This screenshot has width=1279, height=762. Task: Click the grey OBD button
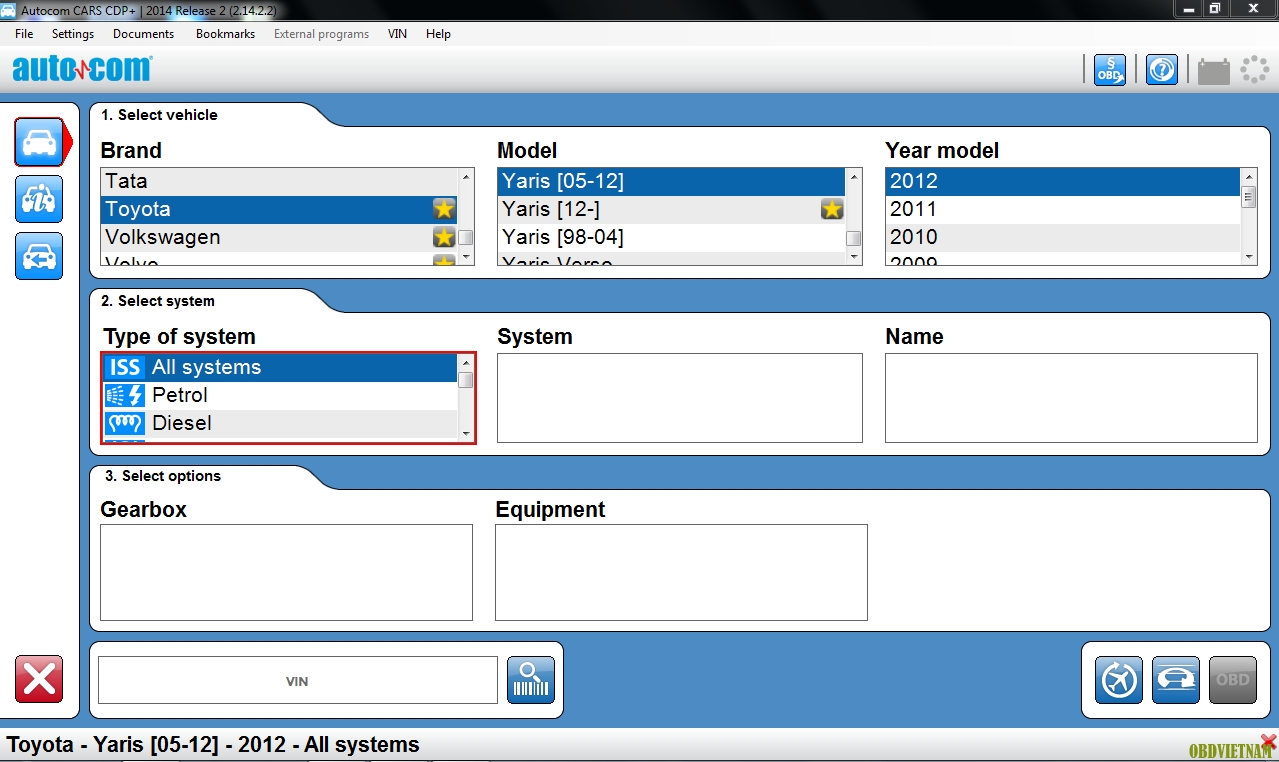[x=1233, y=681]
